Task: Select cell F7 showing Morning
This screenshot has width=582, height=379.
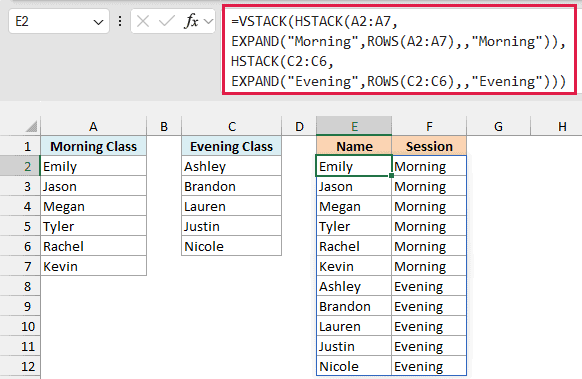Action: [x=429, y=267]
